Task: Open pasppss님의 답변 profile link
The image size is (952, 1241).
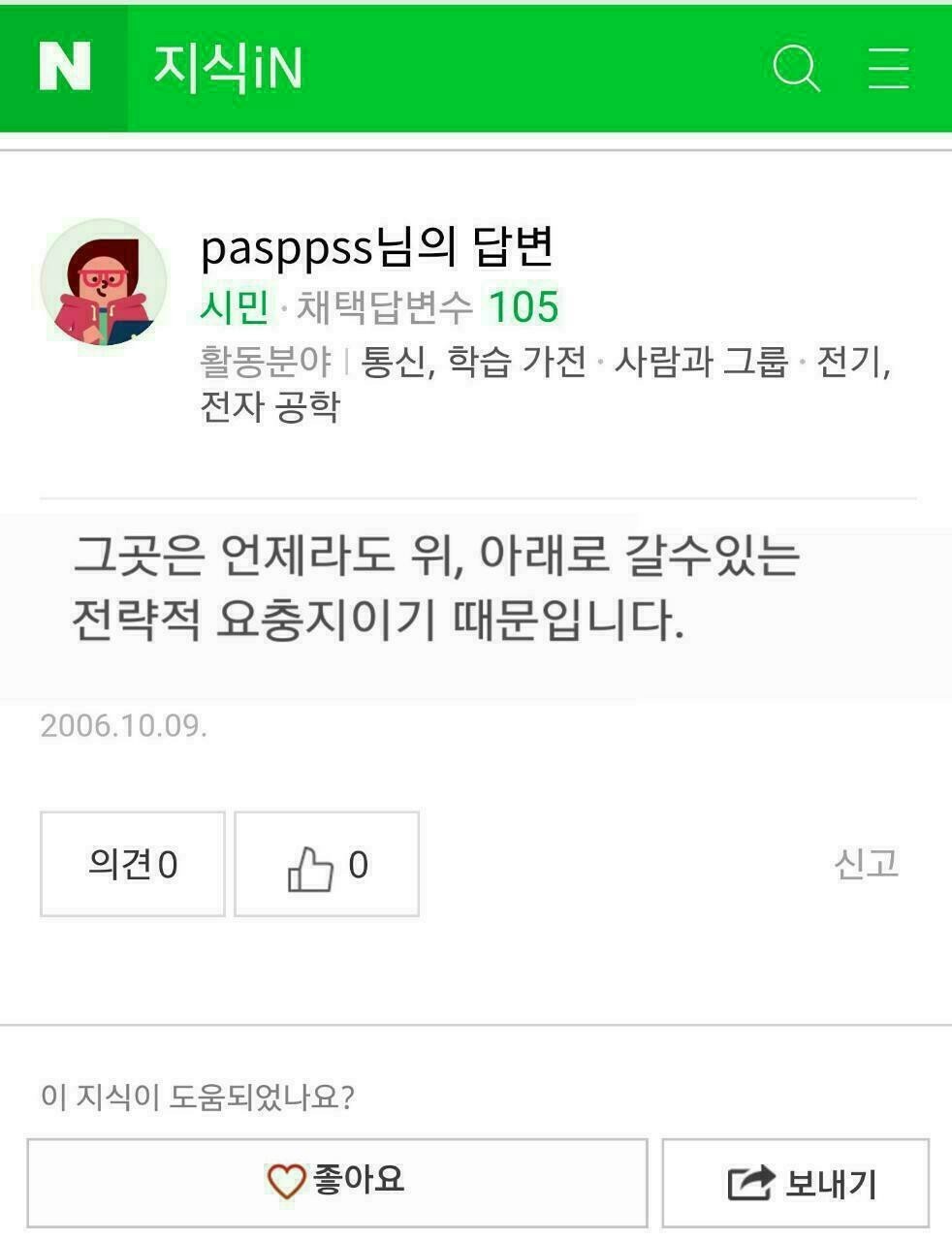Action: pyautogui.click(x=376, y=246)
